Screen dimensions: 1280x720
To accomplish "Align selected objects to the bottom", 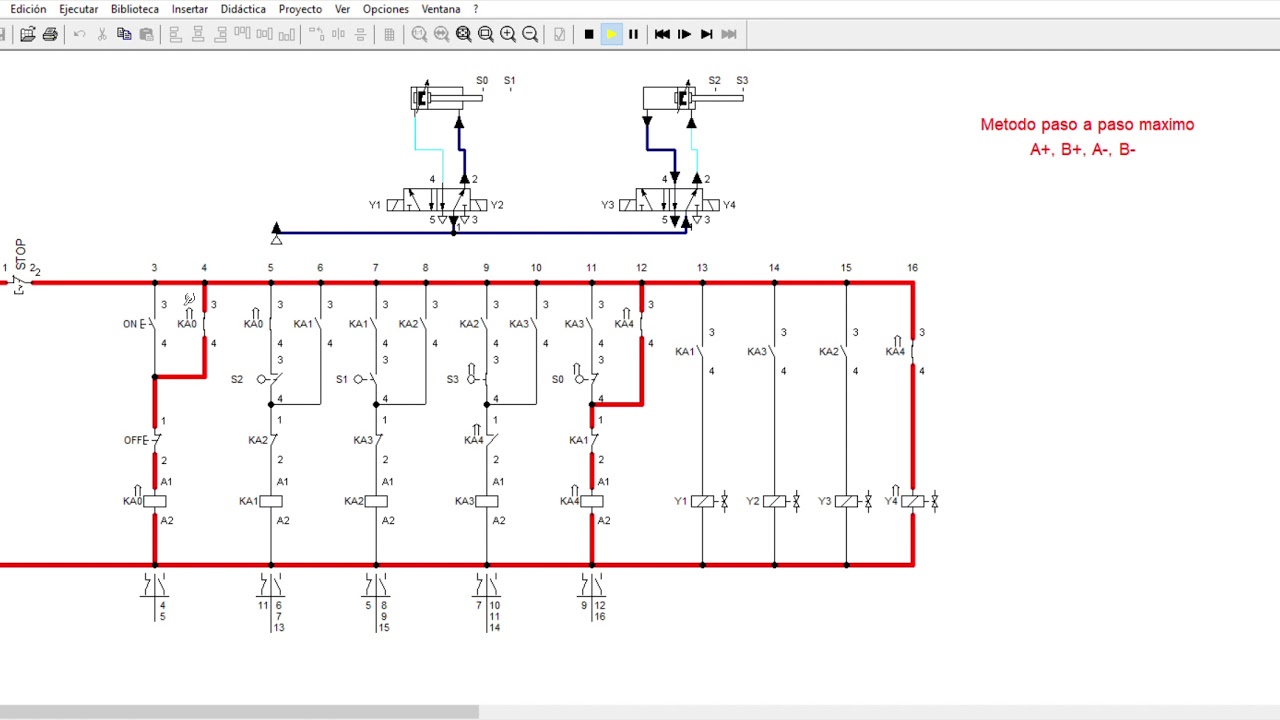I will pos(286,34).
